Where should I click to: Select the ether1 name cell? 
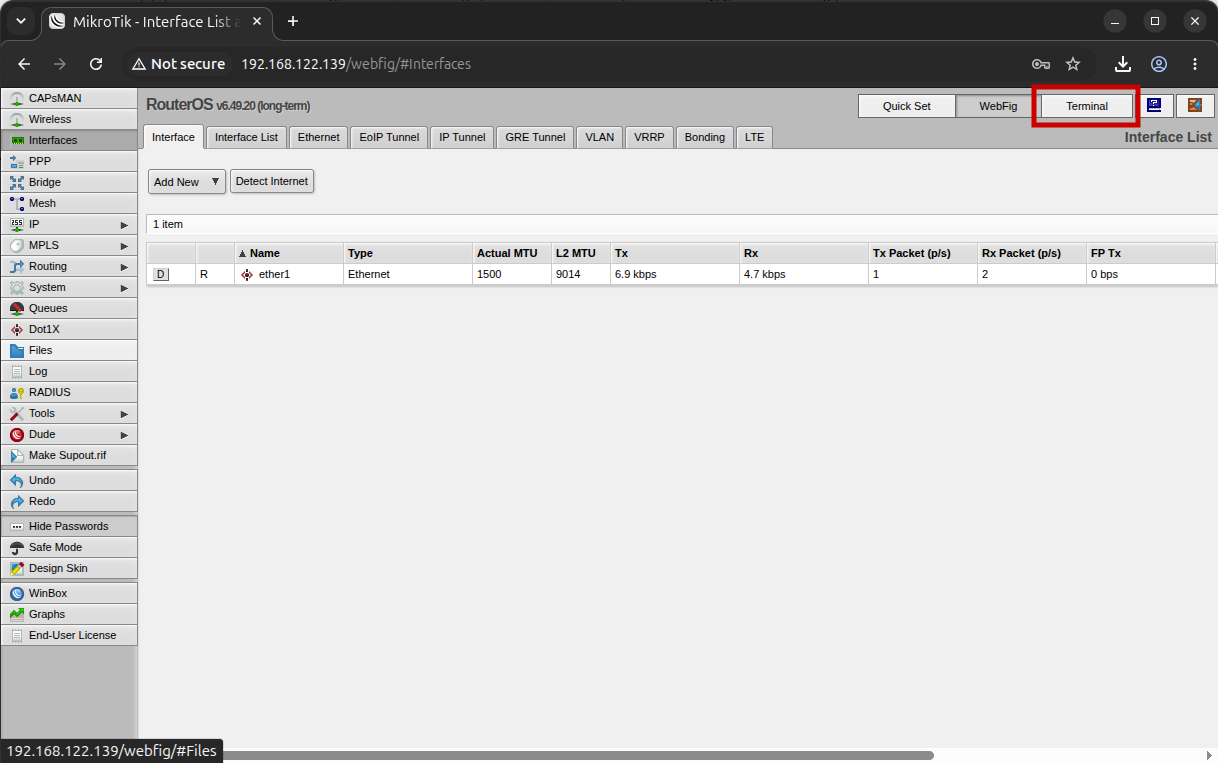289,274
